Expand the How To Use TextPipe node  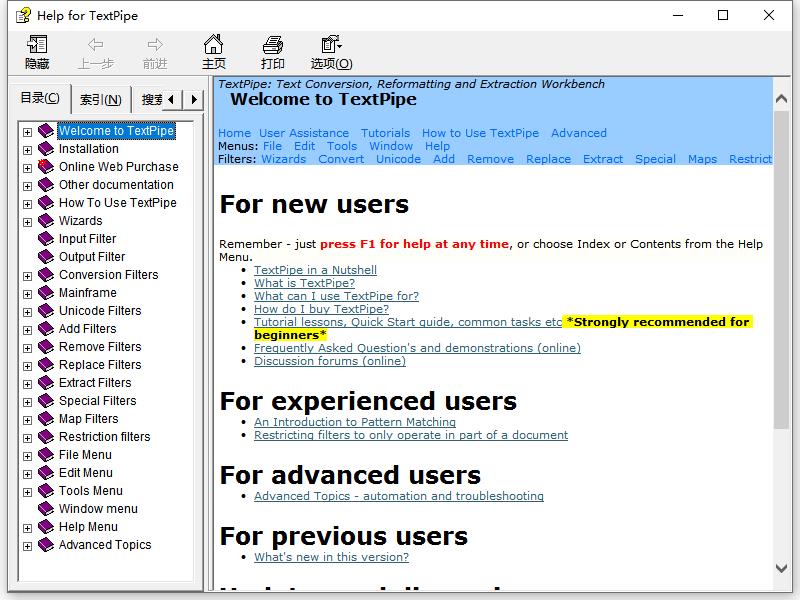tap(27, 204)
